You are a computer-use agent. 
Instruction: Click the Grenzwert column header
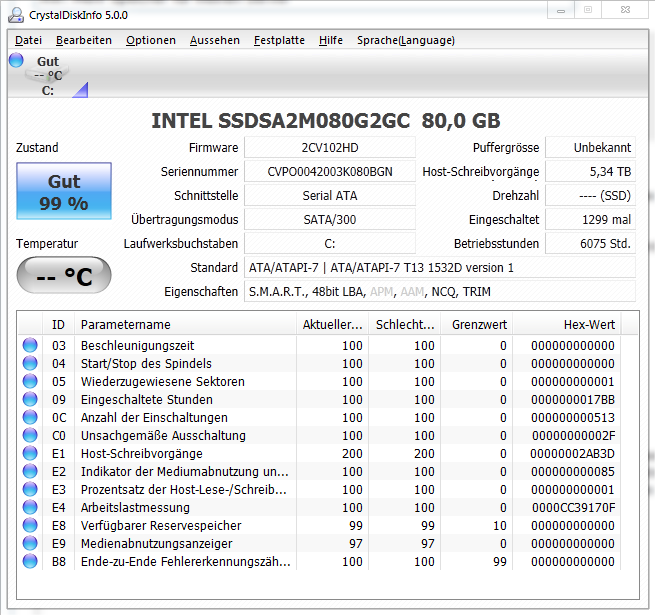pyautogui.click(x=477, y=324)
